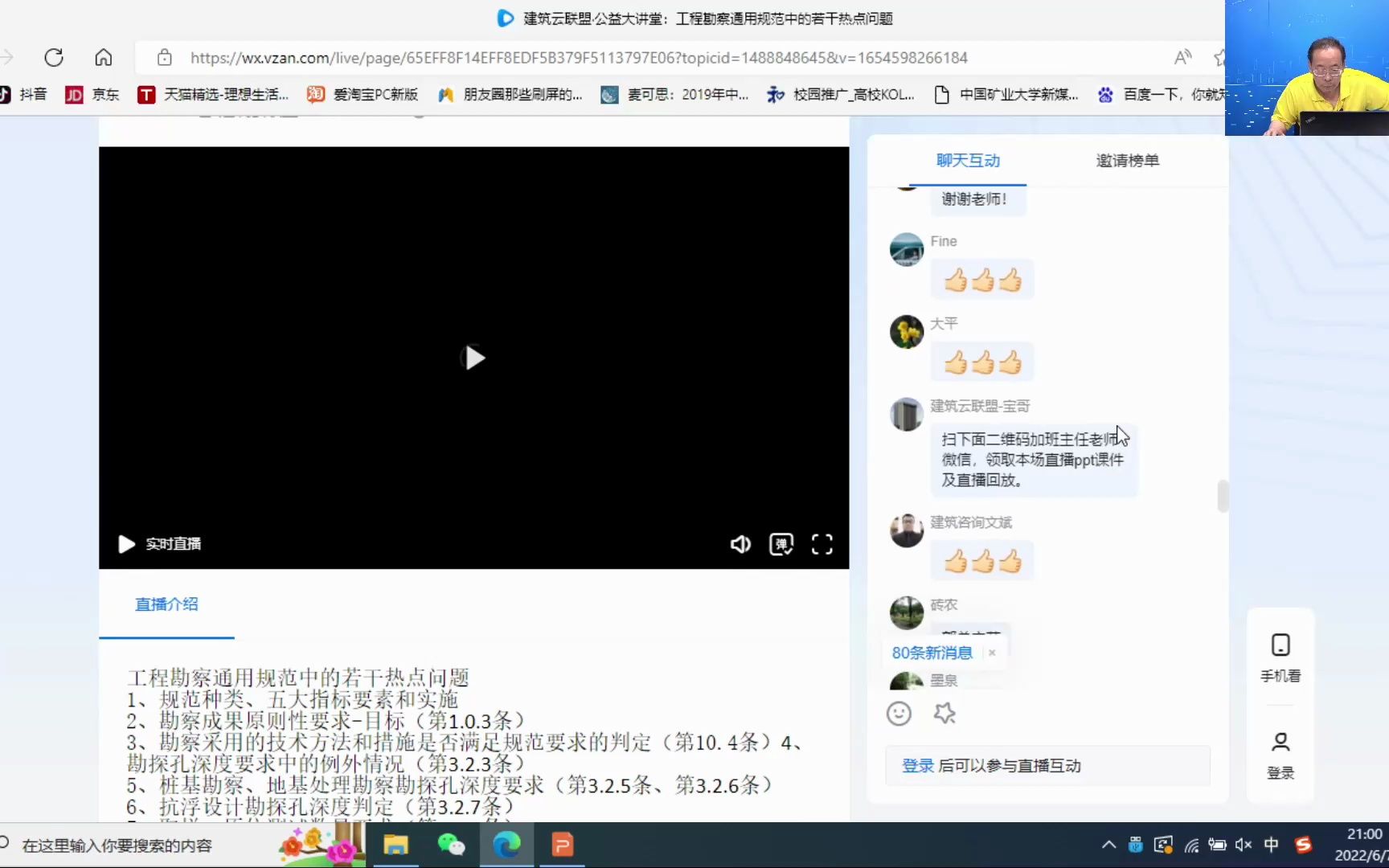Image resolution: width=1389 pixels, height=868 pixels.
Task: Click the presenter webcam overlay thumbnail
Action: [x=1307, y=68]
